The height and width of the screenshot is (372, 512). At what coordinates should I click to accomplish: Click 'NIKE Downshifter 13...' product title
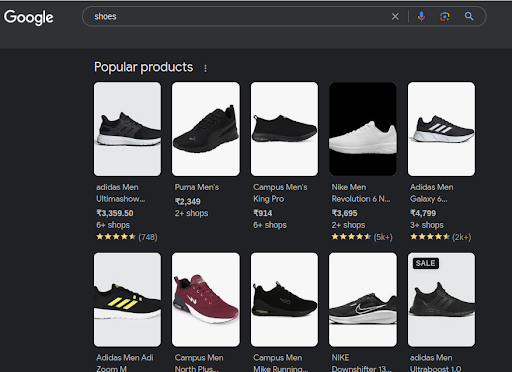pos(361,363)
